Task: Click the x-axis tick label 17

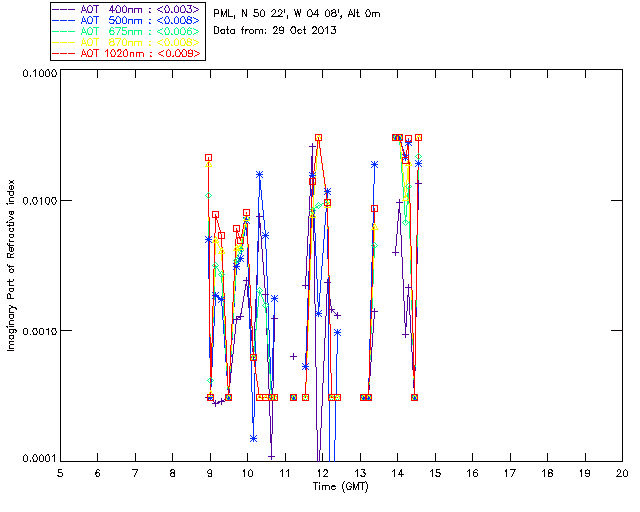Action: pyautogui.click(x=510, y=473)
